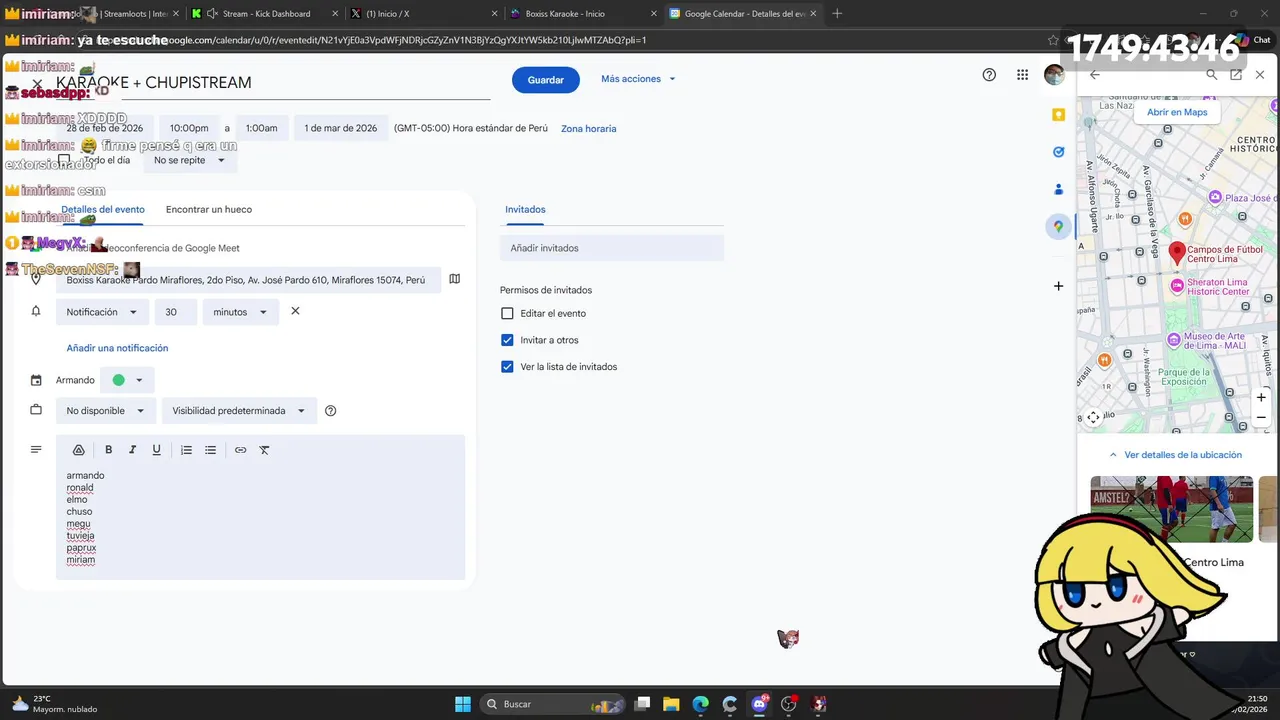Click the Campos de Fútbol map pin
1280x720 pixels.
1177,252
